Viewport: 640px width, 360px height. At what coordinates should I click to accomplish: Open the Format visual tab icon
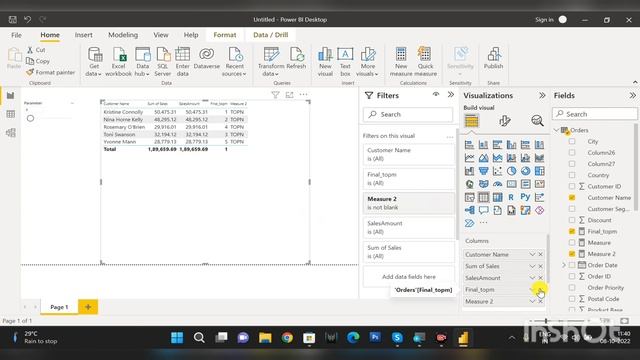(x=504, y=121)
